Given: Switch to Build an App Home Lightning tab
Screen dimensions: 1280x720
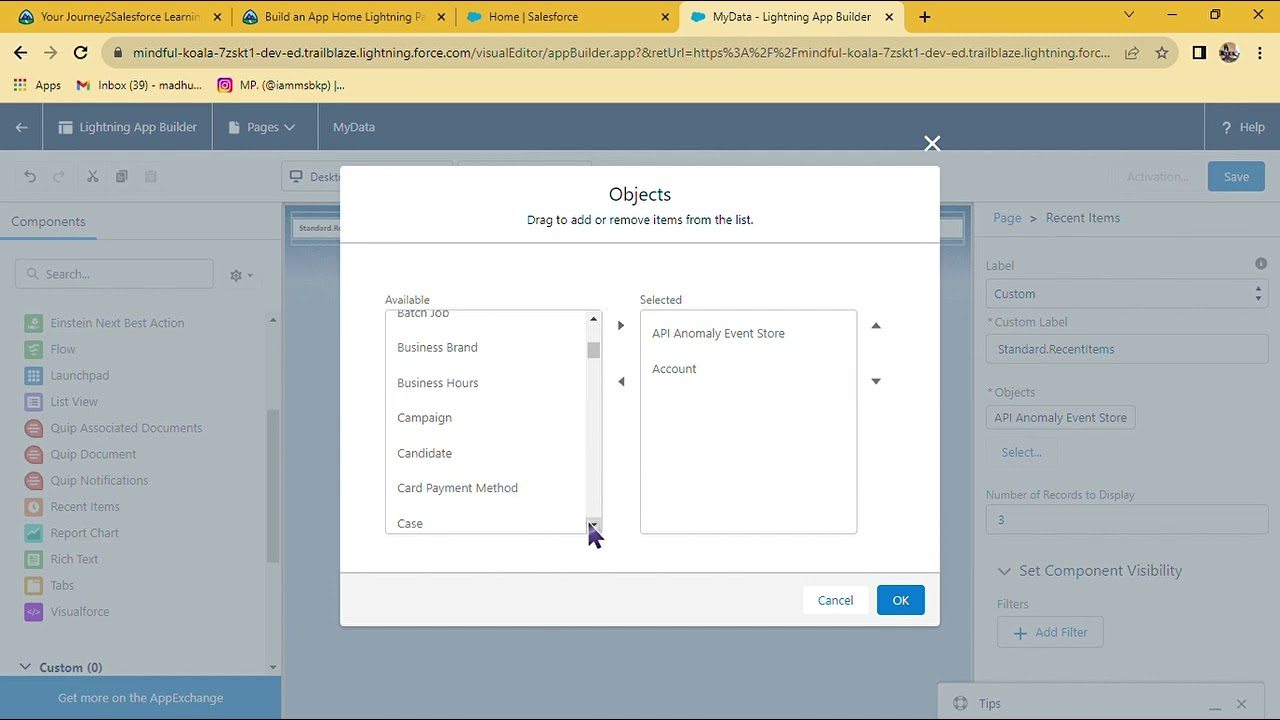Looking at the screenshot, I should click(343, 17).
